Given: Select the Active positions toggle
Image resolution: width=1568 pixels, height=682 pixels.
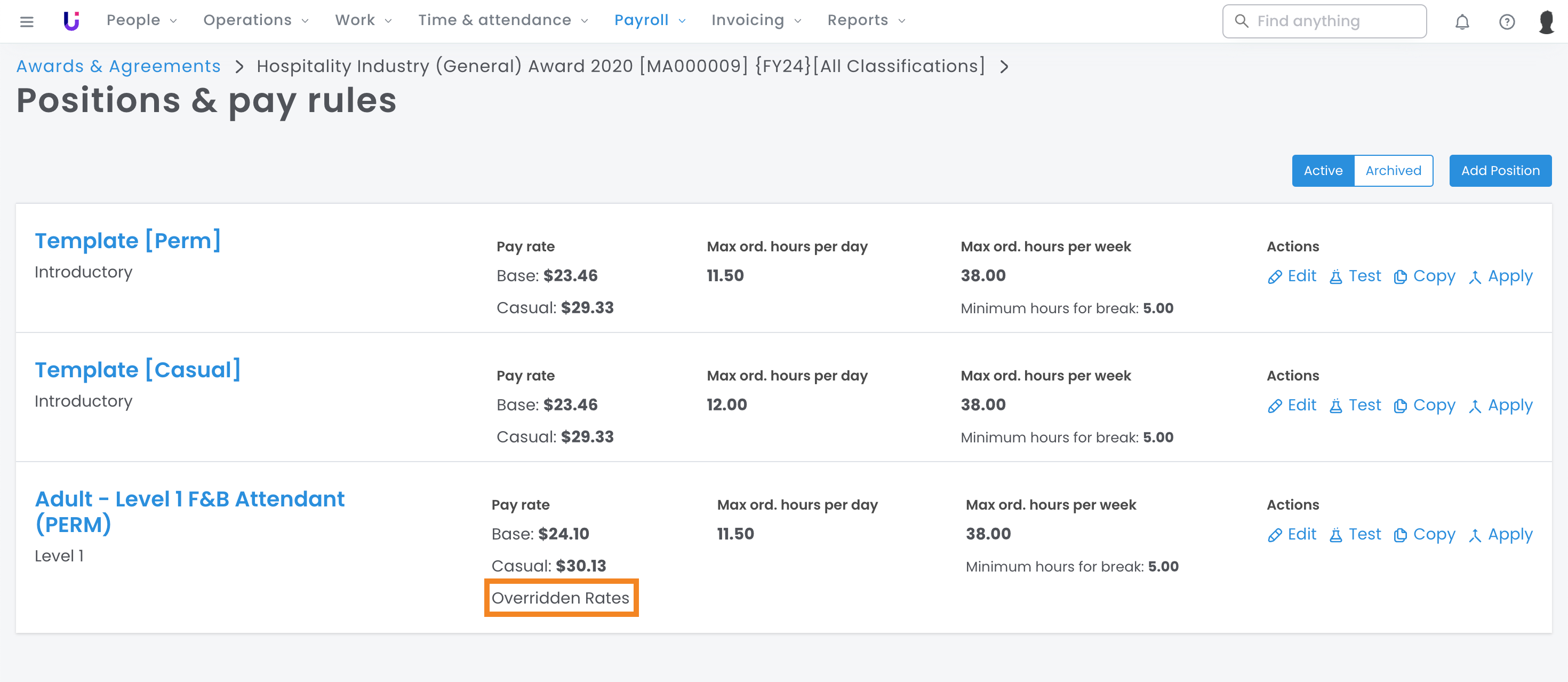Looking at the screenshot, I should 1323,171.
